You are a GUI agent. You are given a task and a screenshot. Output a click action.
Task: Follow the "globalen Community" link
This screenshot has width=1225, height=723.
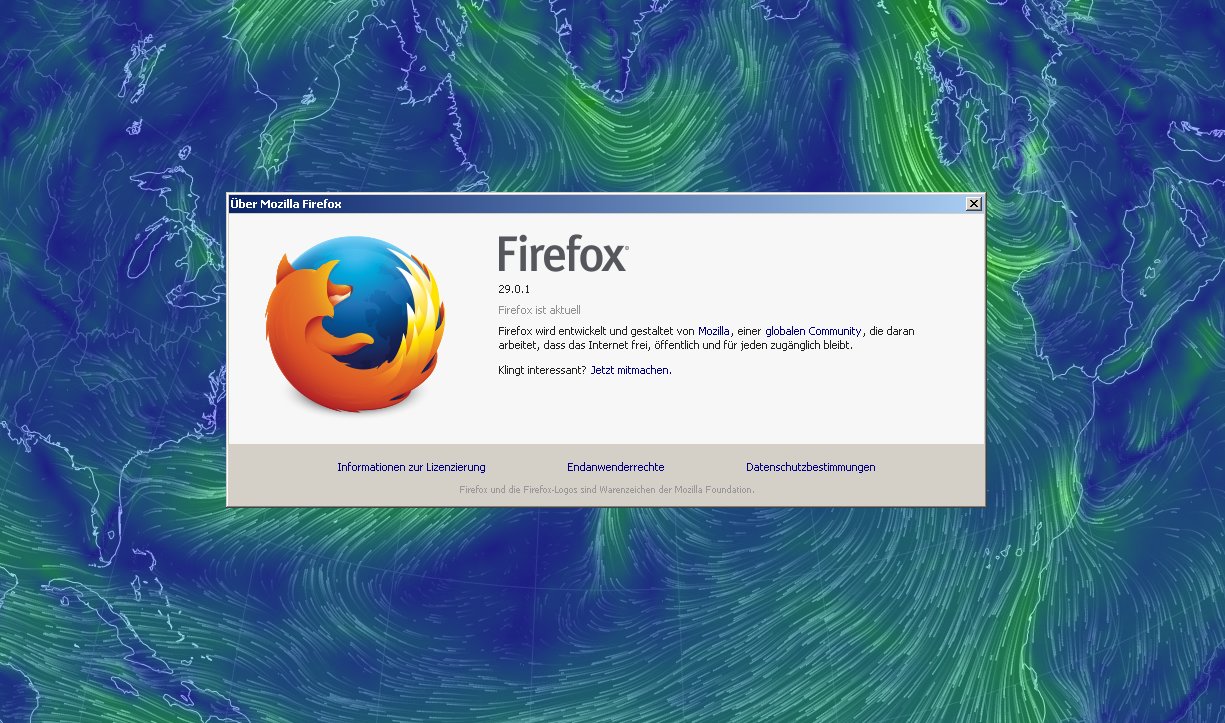coord(813,331)
